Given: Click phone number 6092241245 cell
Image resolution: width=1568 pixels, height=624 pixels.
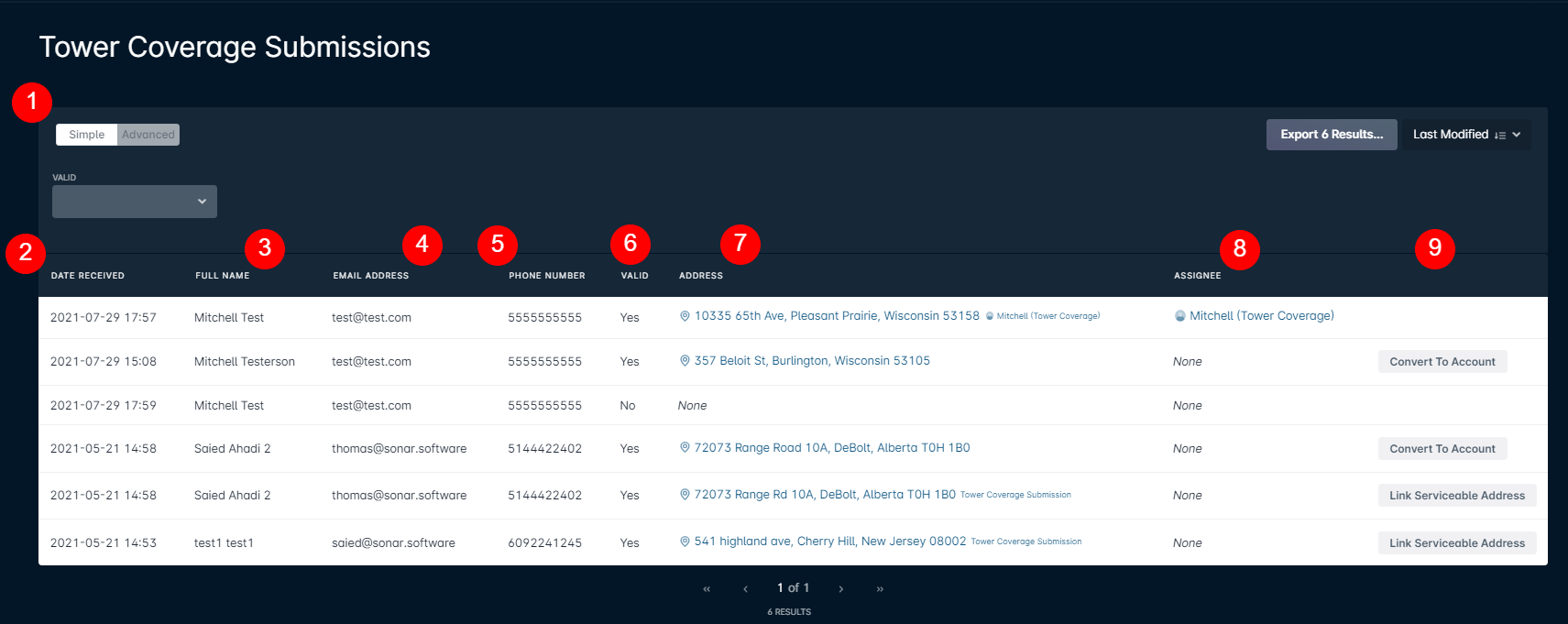Looking at the screenshot, I should [545, 543].
